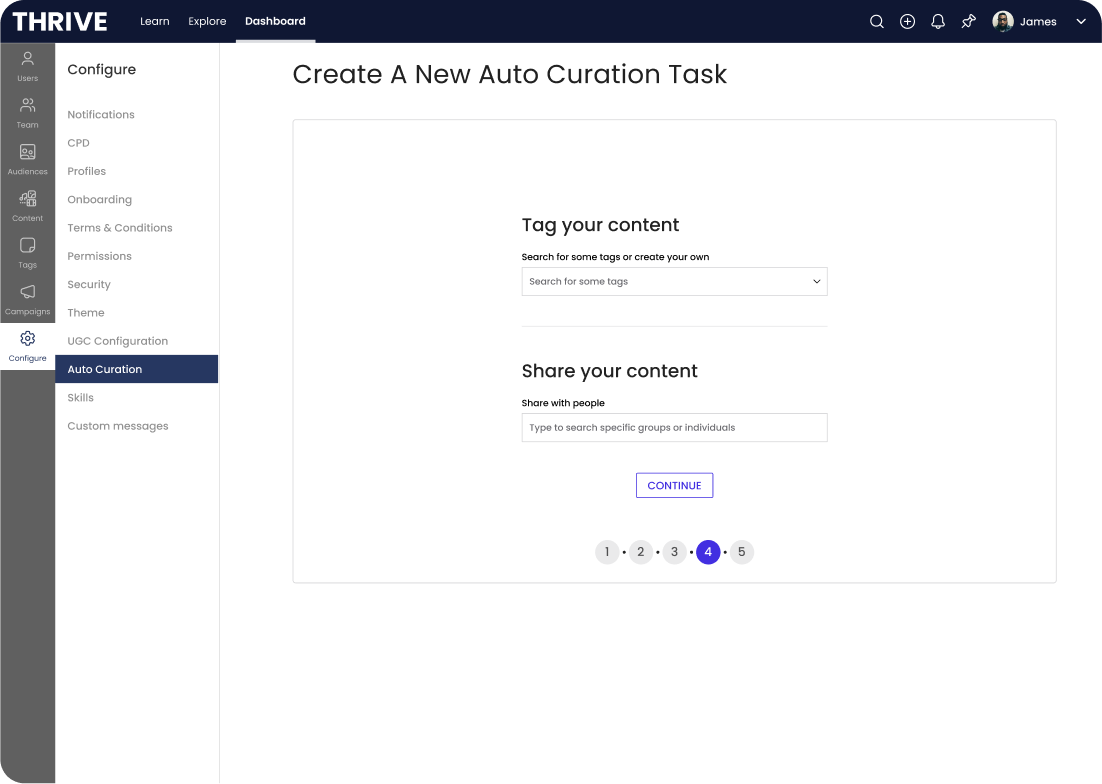Open Profiles configuration

(x=86, y=171)
